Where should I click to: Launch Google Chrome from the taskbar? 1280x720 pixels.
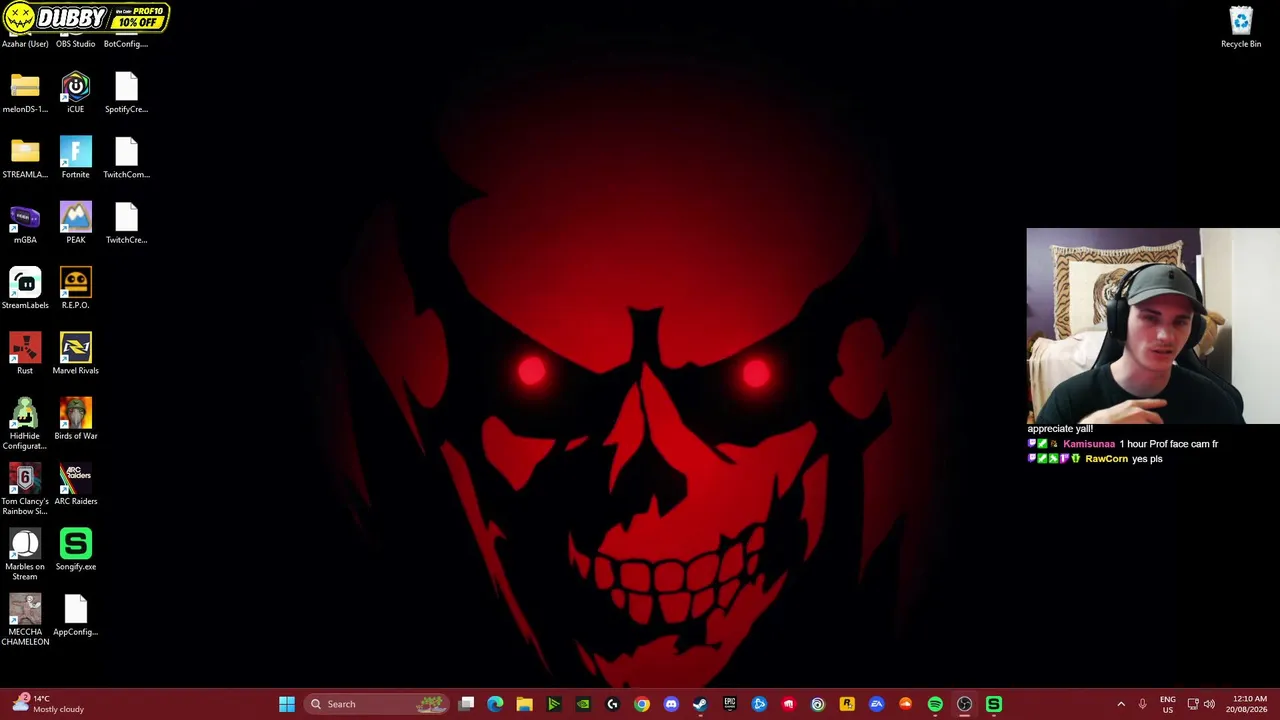click(x=642, y=704)
